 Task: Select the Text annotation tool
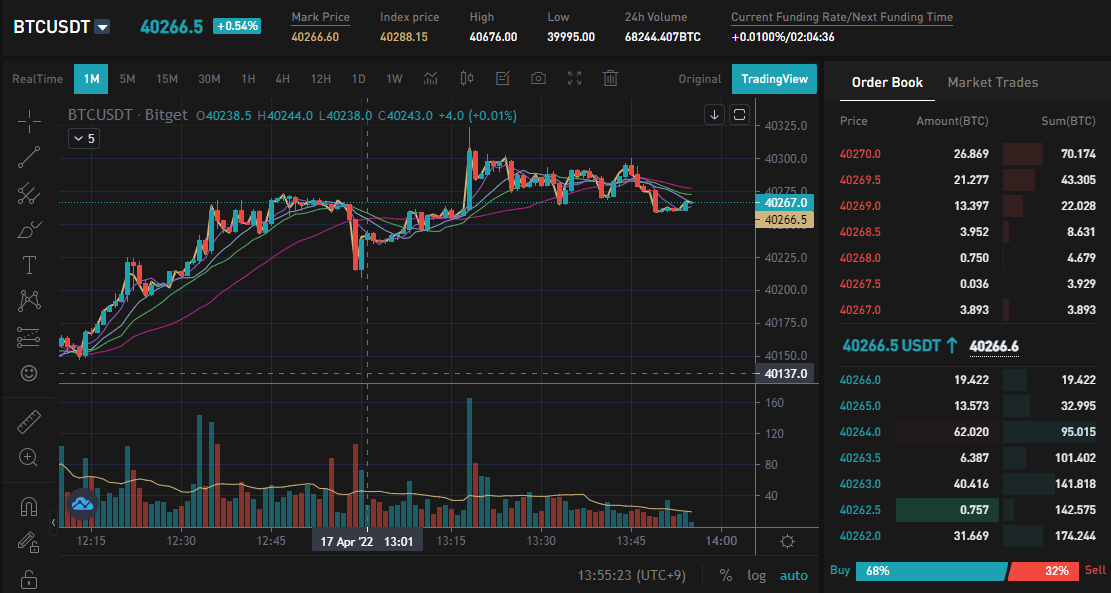point(29,266)
